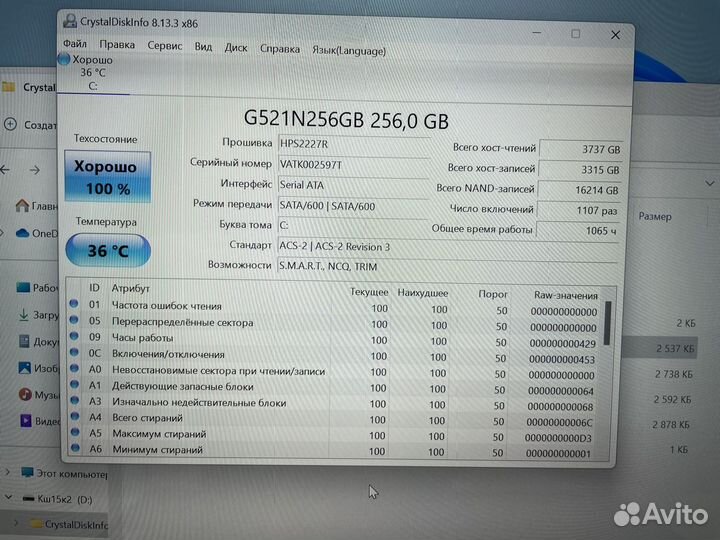This screenshot has height=540, width=720.
Task: Click Explorer's back navigation arrow
Action: tap(6, 170)
